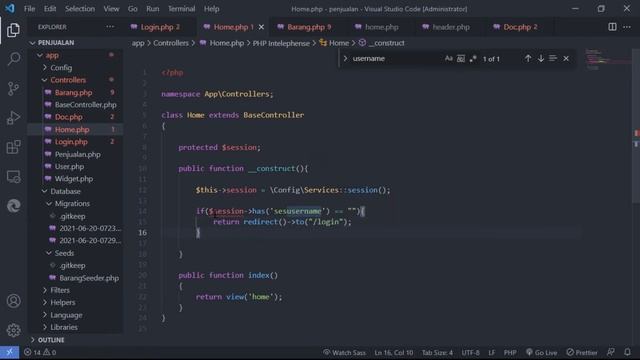Open notifications bell in status bar

coord(627,352)
